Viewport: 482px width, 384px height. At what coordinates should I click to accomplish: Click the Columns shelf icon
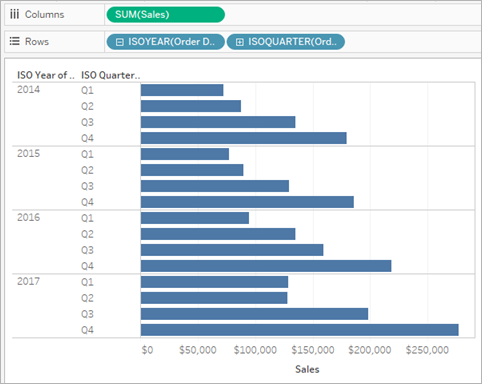[14, 14]
